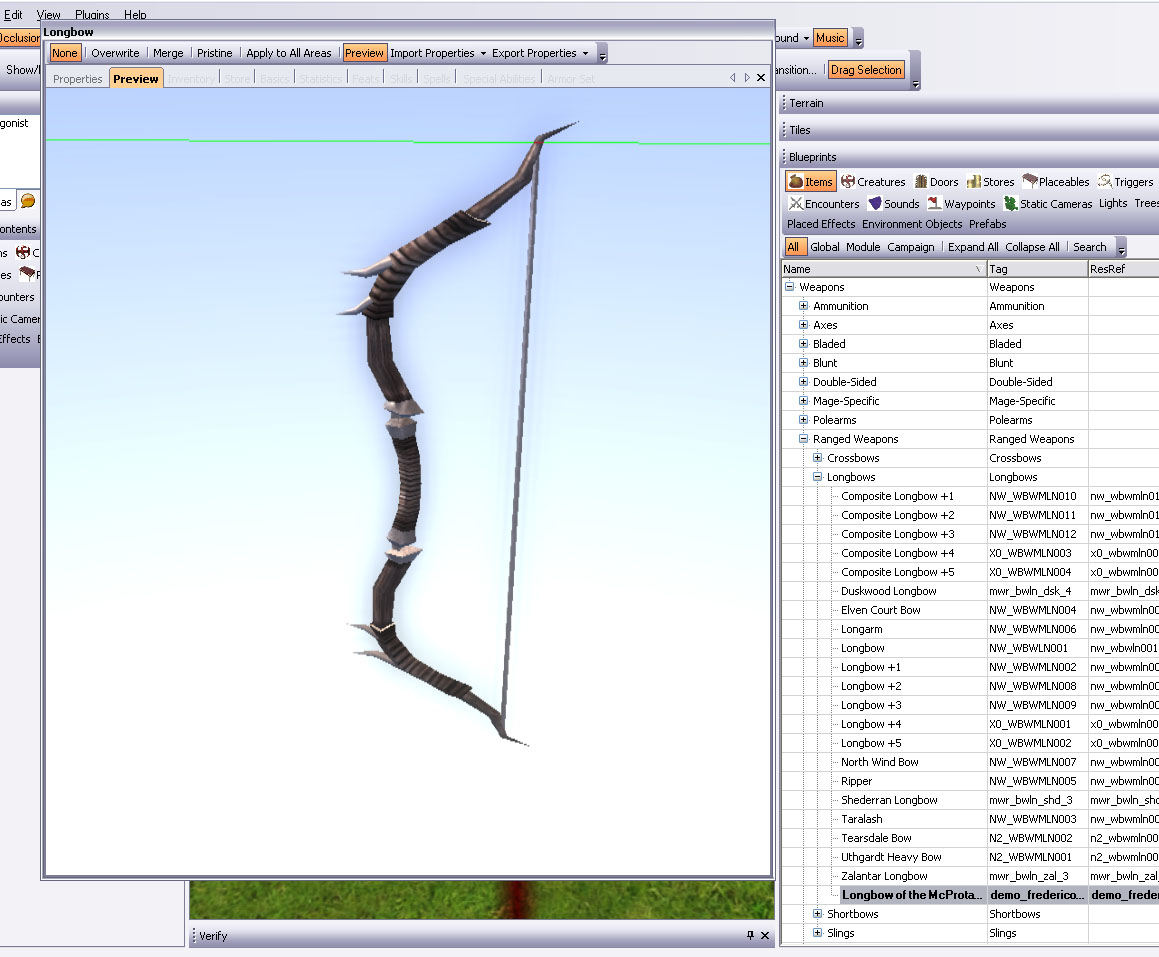Viewport: 1159px width, 957px height.
Task: Expand the Blunt tree node
Action: click(803, 363)
